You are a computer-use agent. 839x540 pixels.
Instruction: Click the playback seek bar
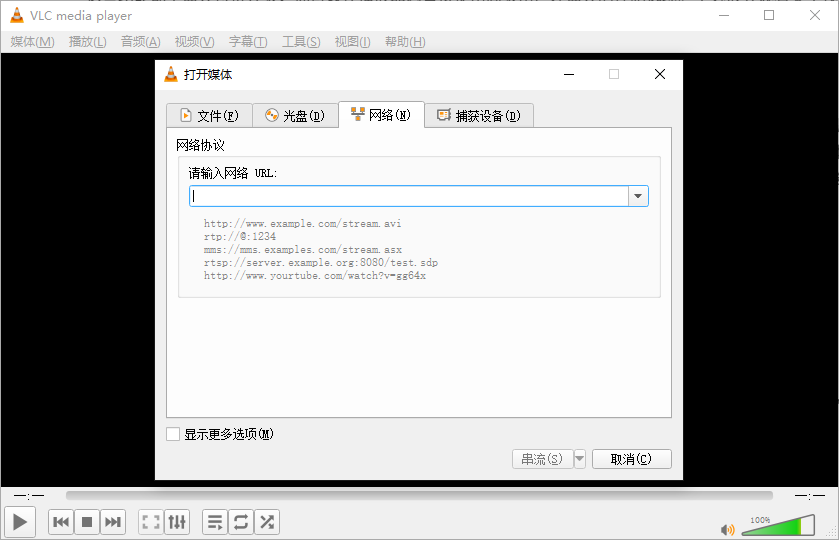tap(419, 496)
